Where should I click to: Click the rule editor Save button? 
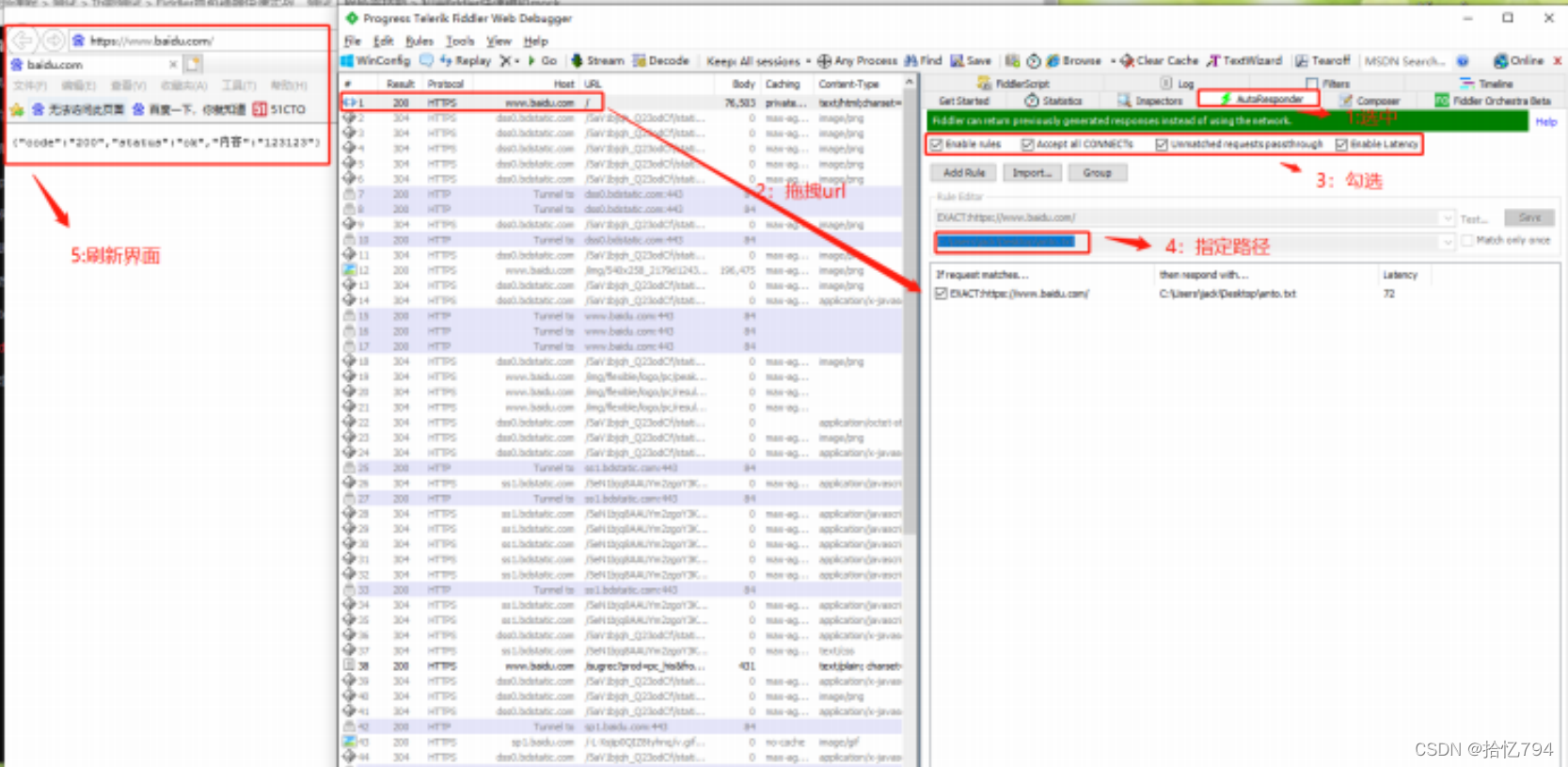click(x=1529, y=217)
